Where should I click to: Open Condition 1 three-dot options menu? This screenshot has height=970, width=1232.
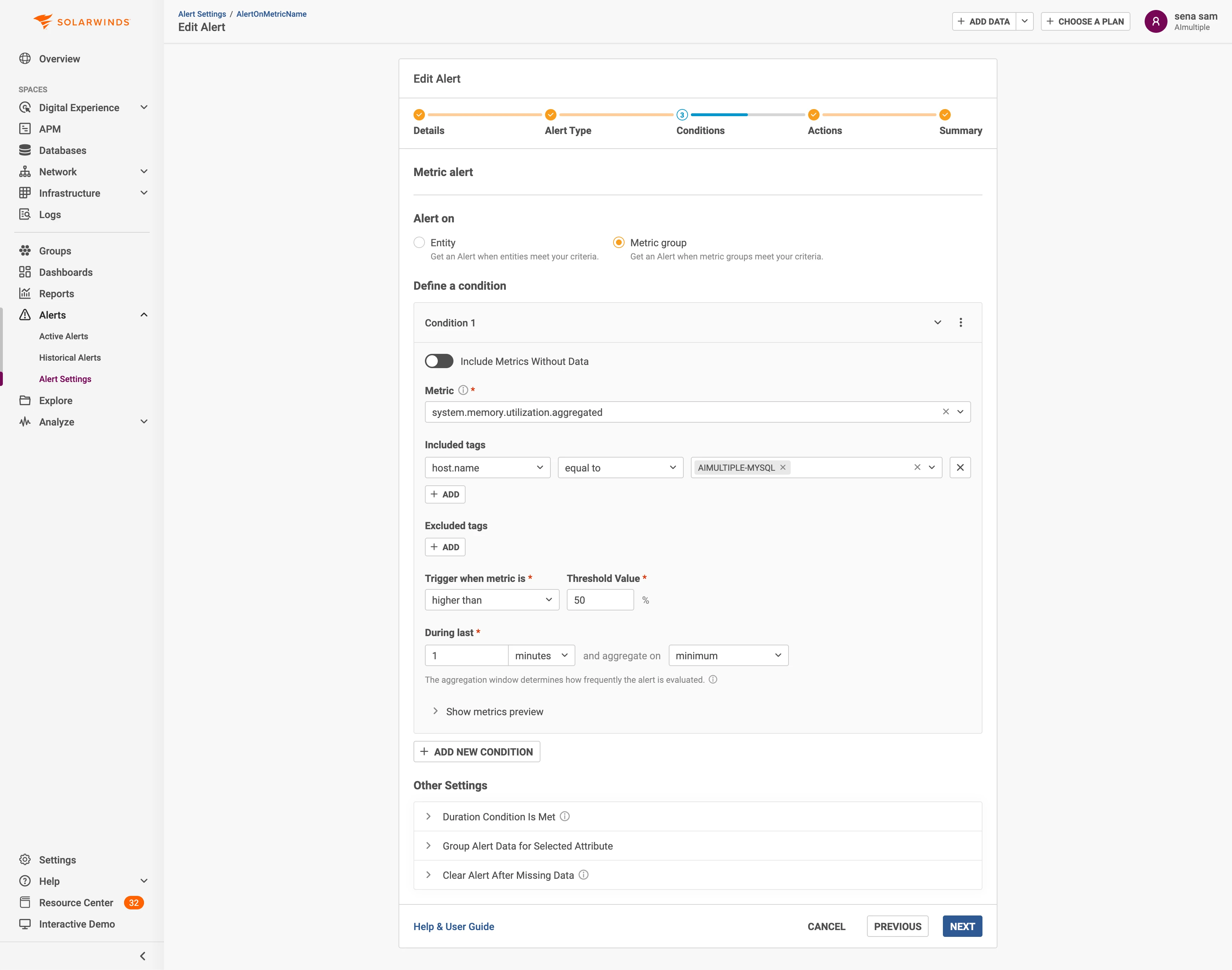(960, 323)
